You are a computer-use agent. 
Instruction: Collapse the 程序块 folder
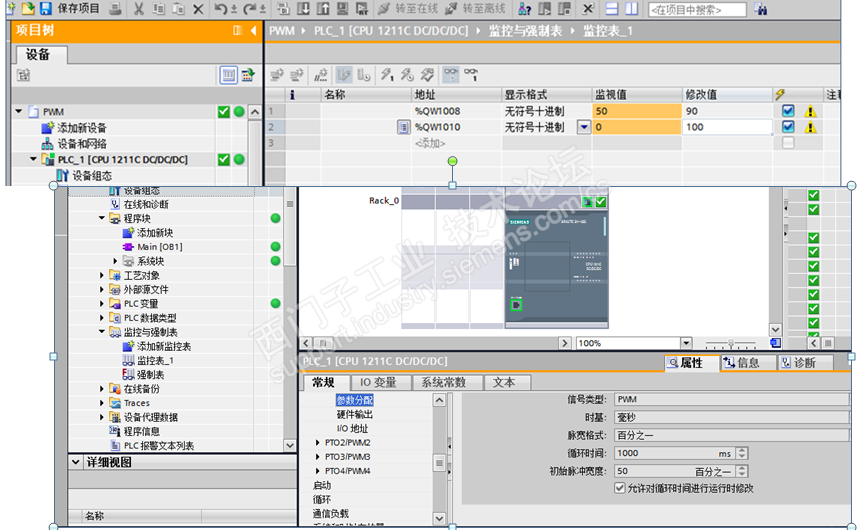coord(102,218)
